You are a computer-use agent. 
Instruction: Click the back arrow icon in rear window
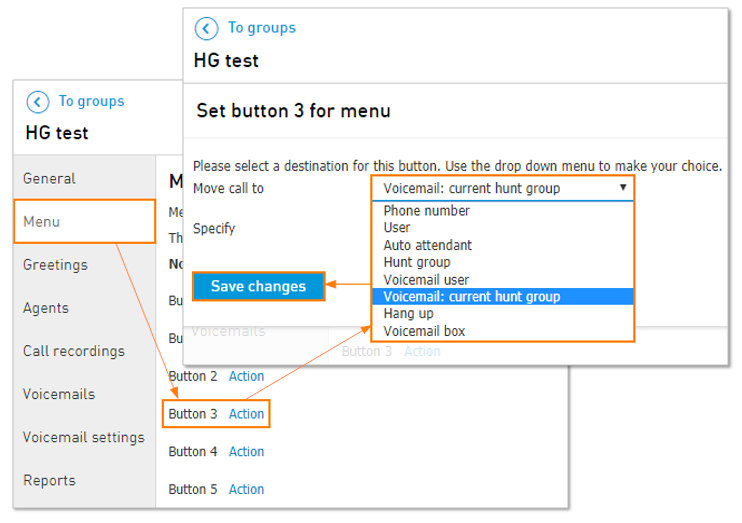pos(38,102)
